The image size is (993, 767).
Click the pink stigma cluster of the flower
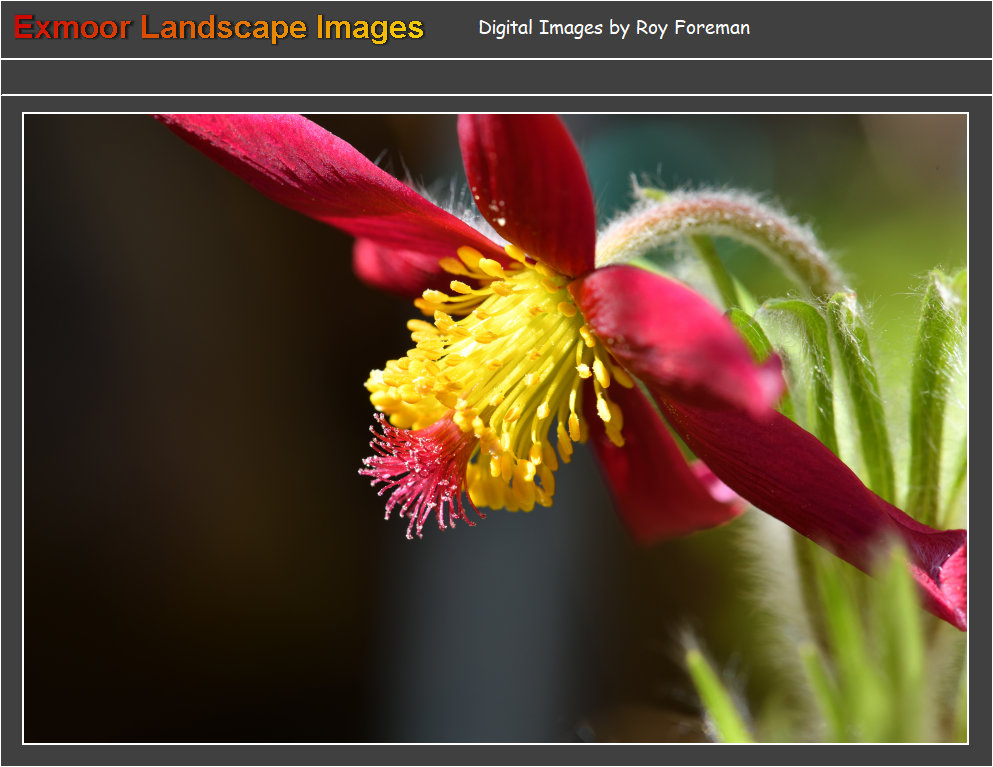[420, 472]
